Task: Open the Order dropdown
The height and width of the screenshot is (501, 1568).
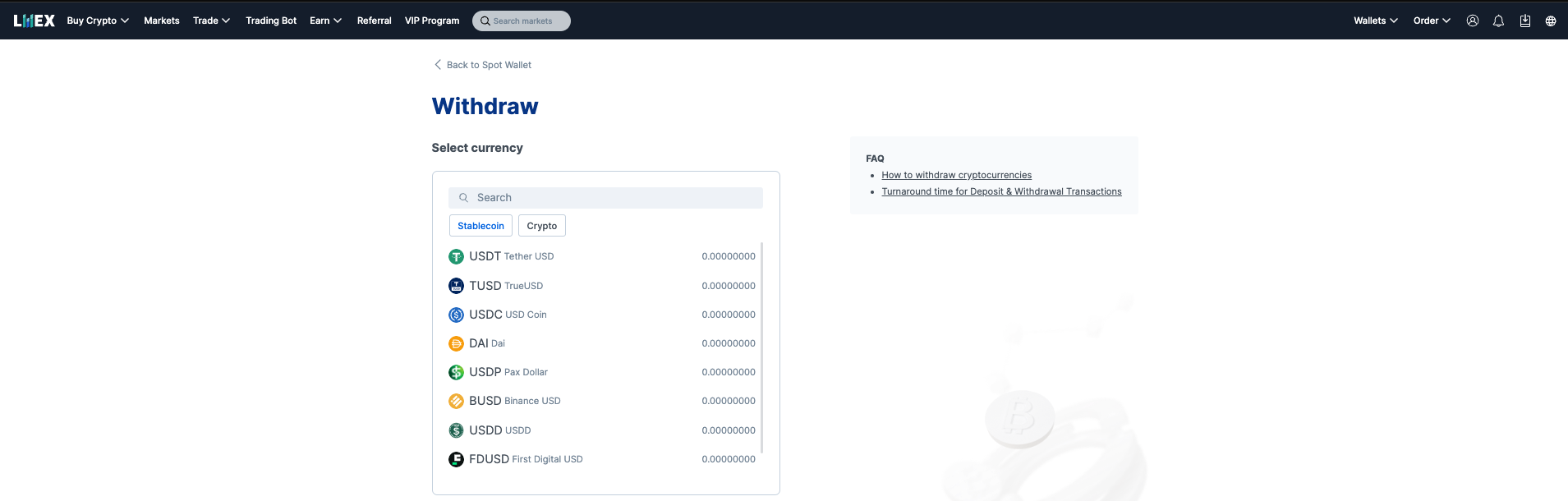Action: tap(1432, 21)
